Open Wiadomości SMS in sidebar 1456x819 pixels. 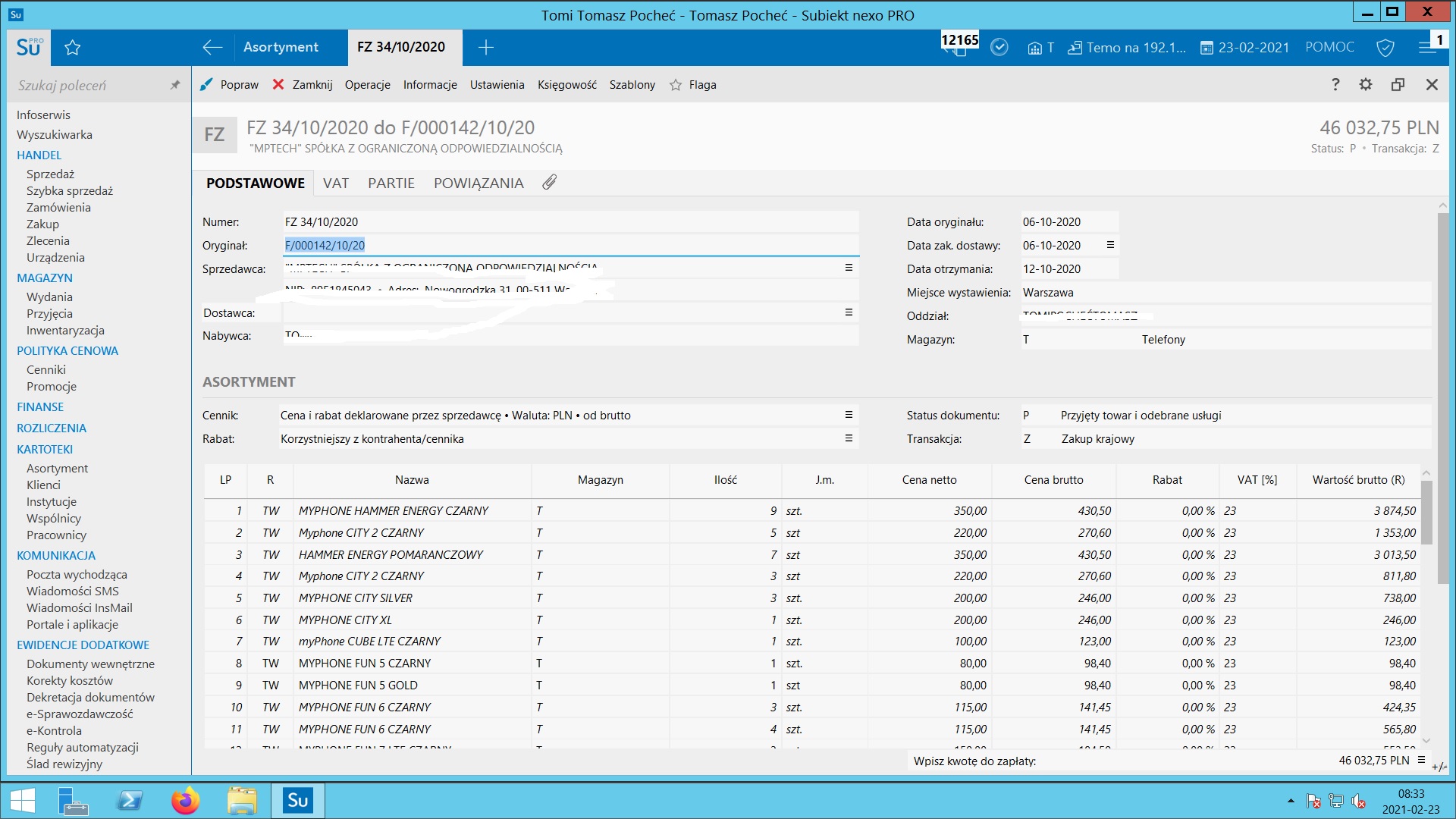(73, 591)
